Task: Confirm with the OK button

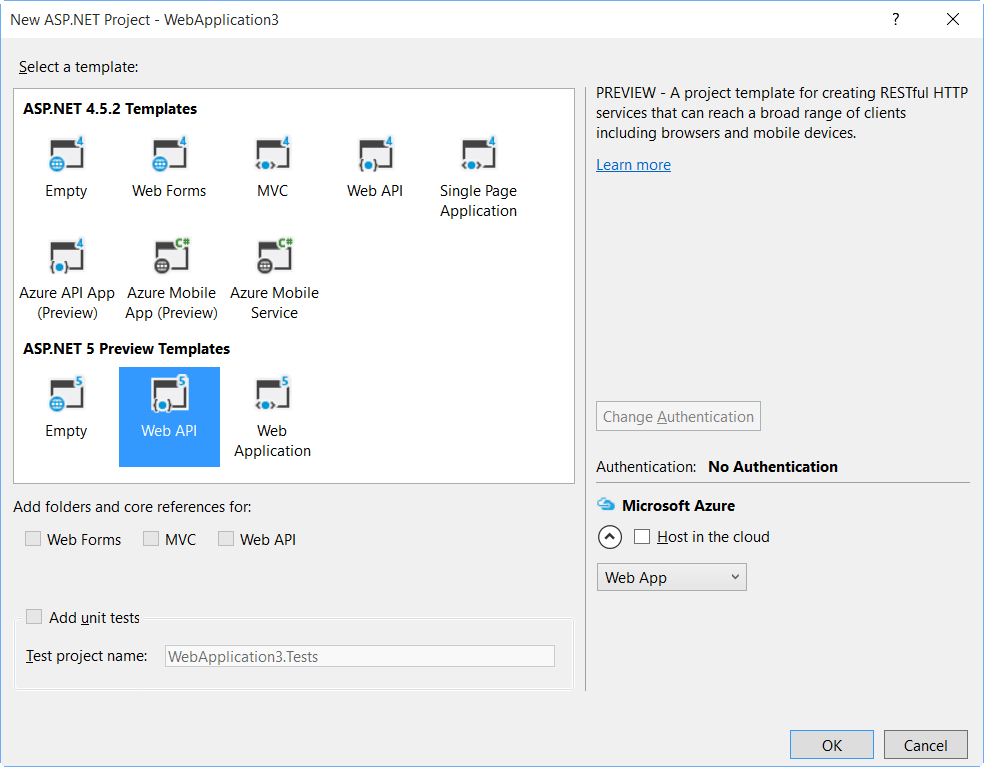Action: (x=832, y=745)
